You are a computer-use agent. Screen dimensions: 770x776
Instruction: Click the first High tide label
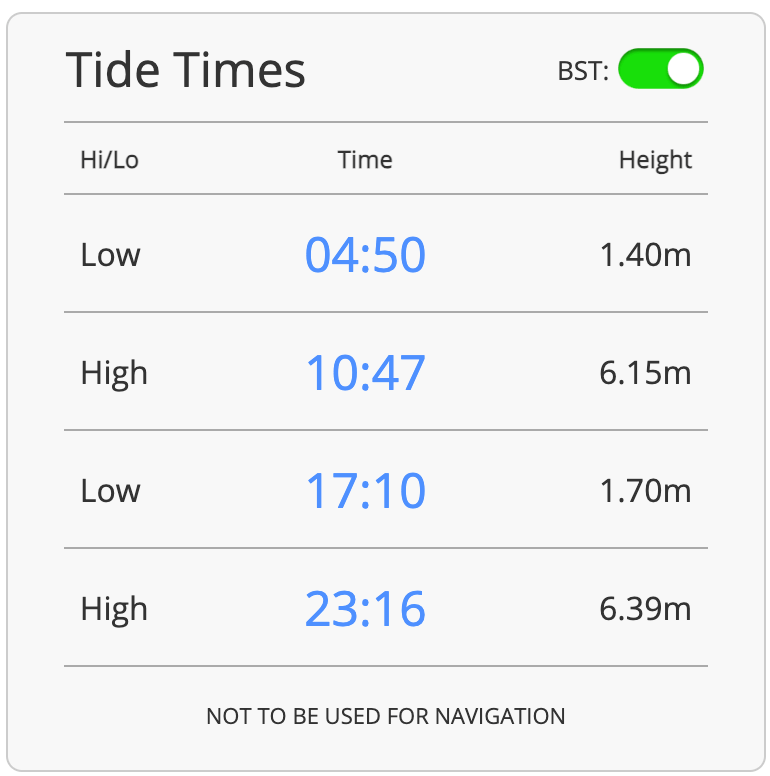pos(114,374)
